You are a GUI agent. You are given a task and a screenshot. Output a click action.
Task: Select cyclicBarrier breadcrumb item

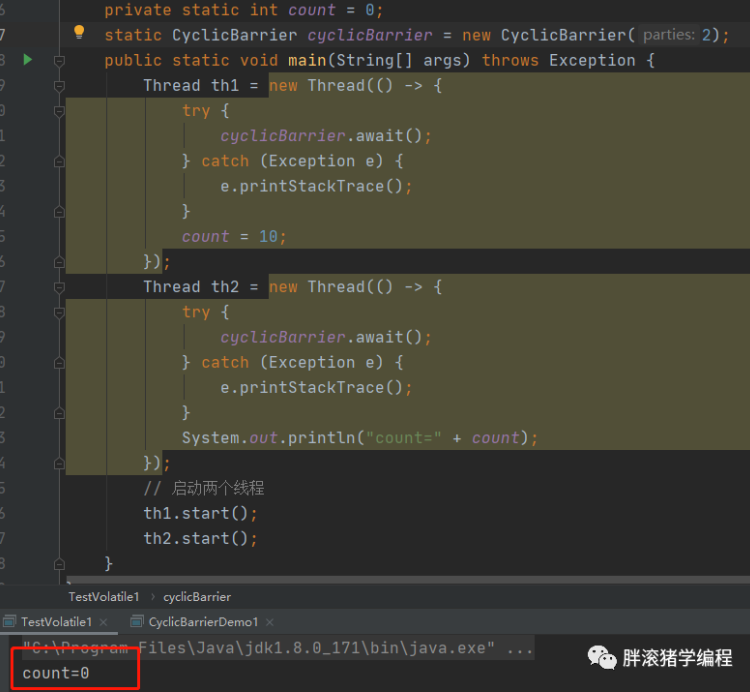coord(197,596)
